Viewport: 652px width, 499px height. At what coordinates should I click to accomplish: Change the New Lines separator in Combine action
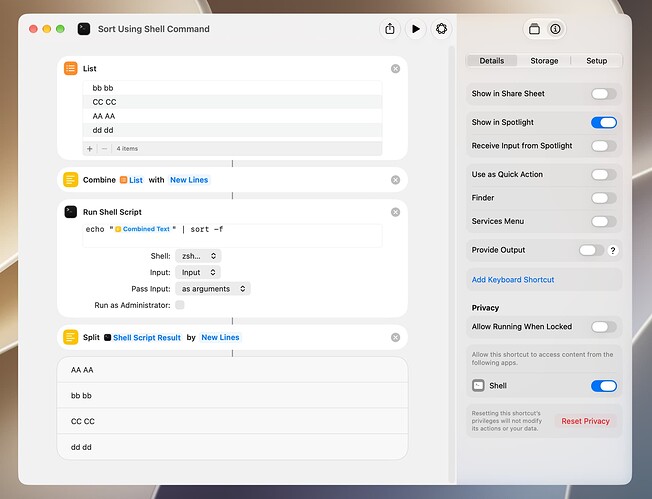click(x=189, y=180)
